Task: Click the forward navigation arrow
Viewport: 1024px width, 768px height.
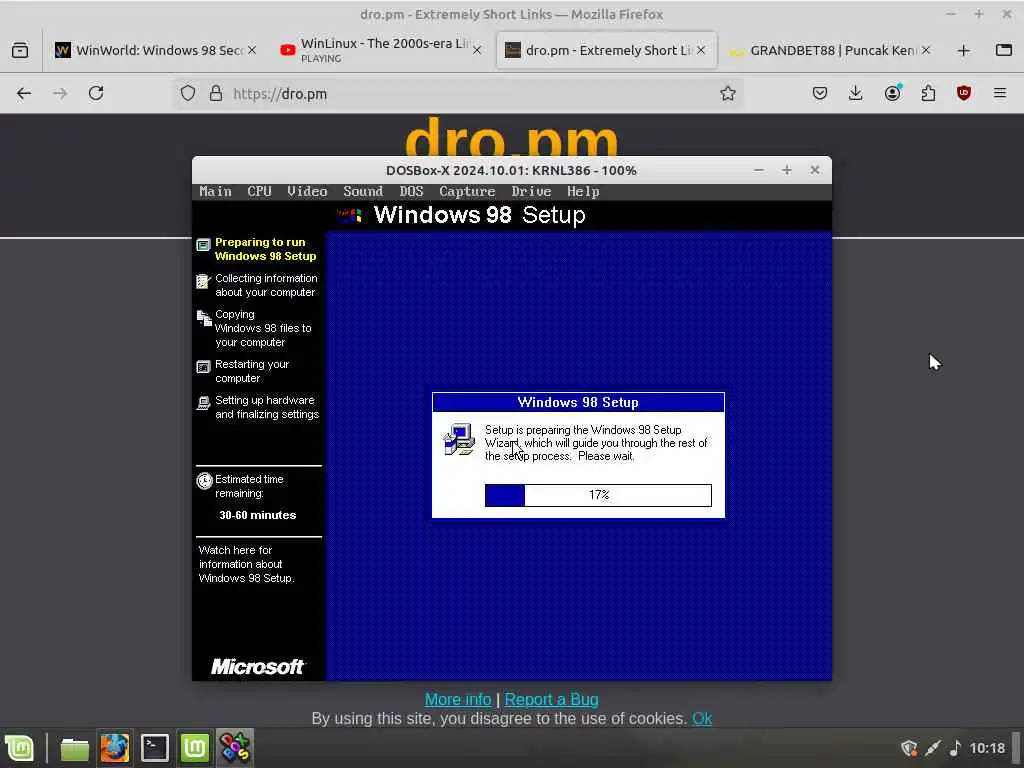Action: 60,93
